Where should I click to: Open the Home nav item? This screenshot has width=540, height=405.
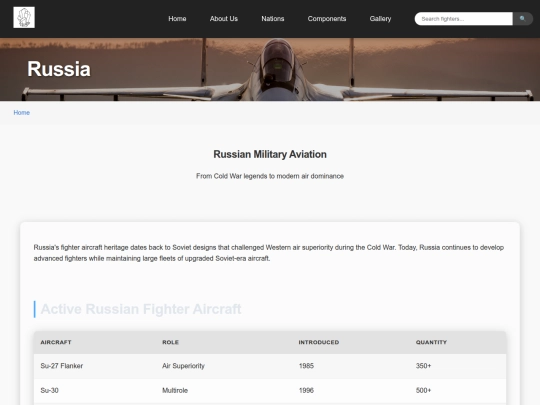177,19
